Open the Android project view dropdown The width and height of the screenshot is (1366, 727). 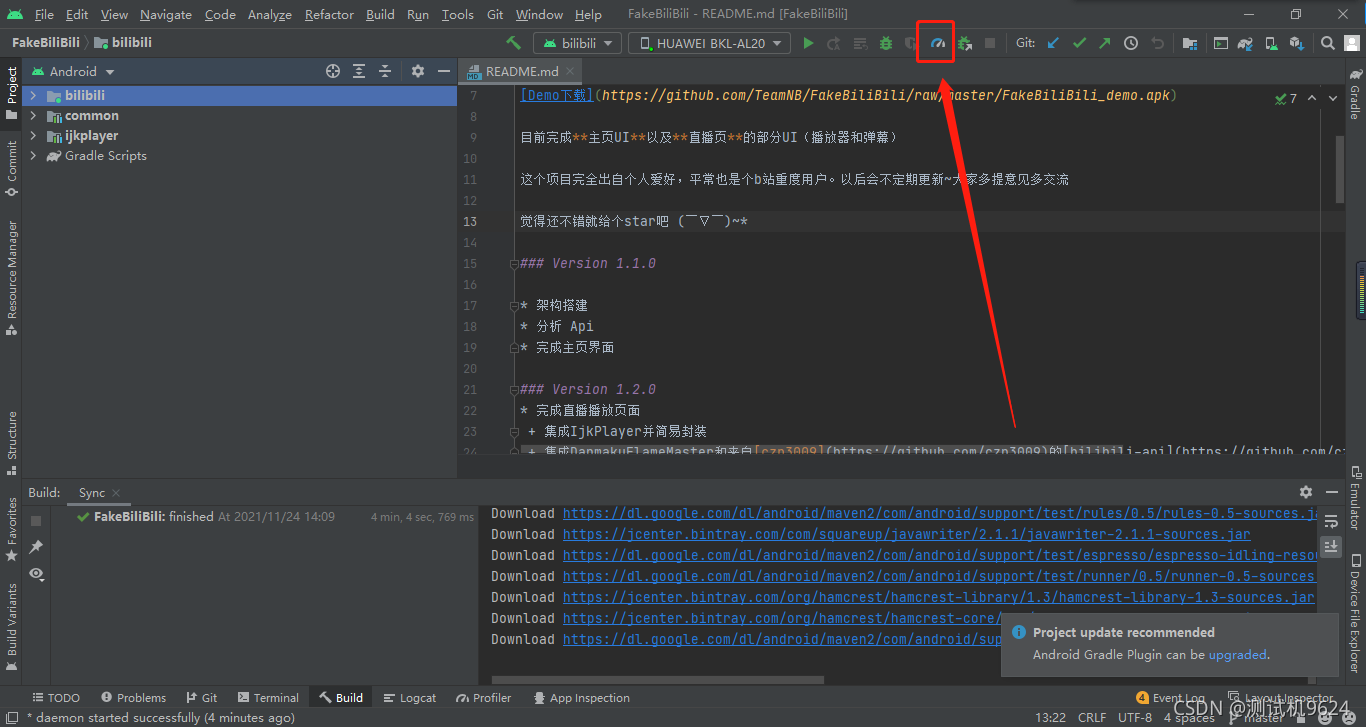pyautogui.click(x=73, y=71)
